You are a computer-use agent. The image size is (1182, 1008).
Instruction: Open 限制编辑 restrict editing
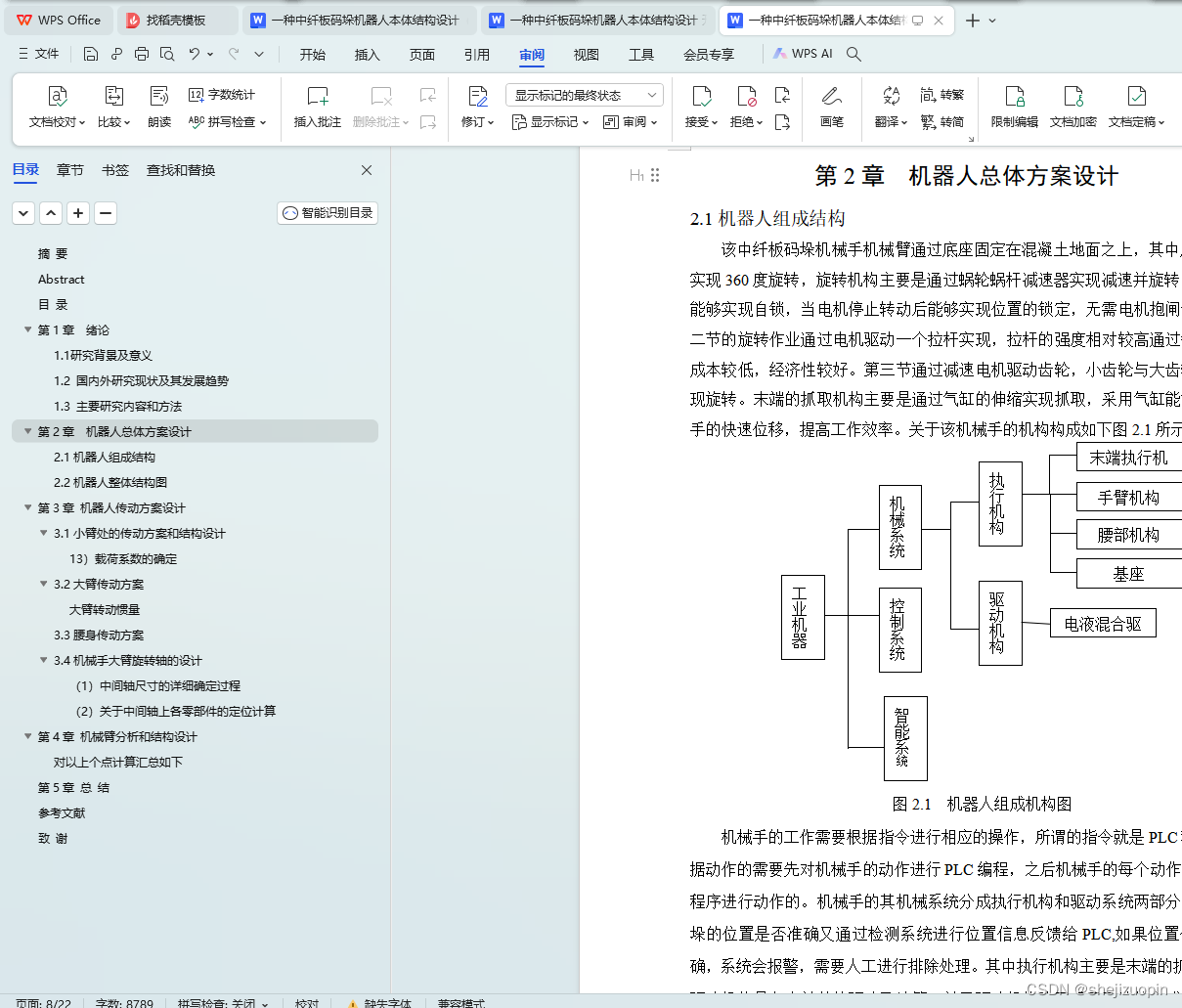point(1015,107)
